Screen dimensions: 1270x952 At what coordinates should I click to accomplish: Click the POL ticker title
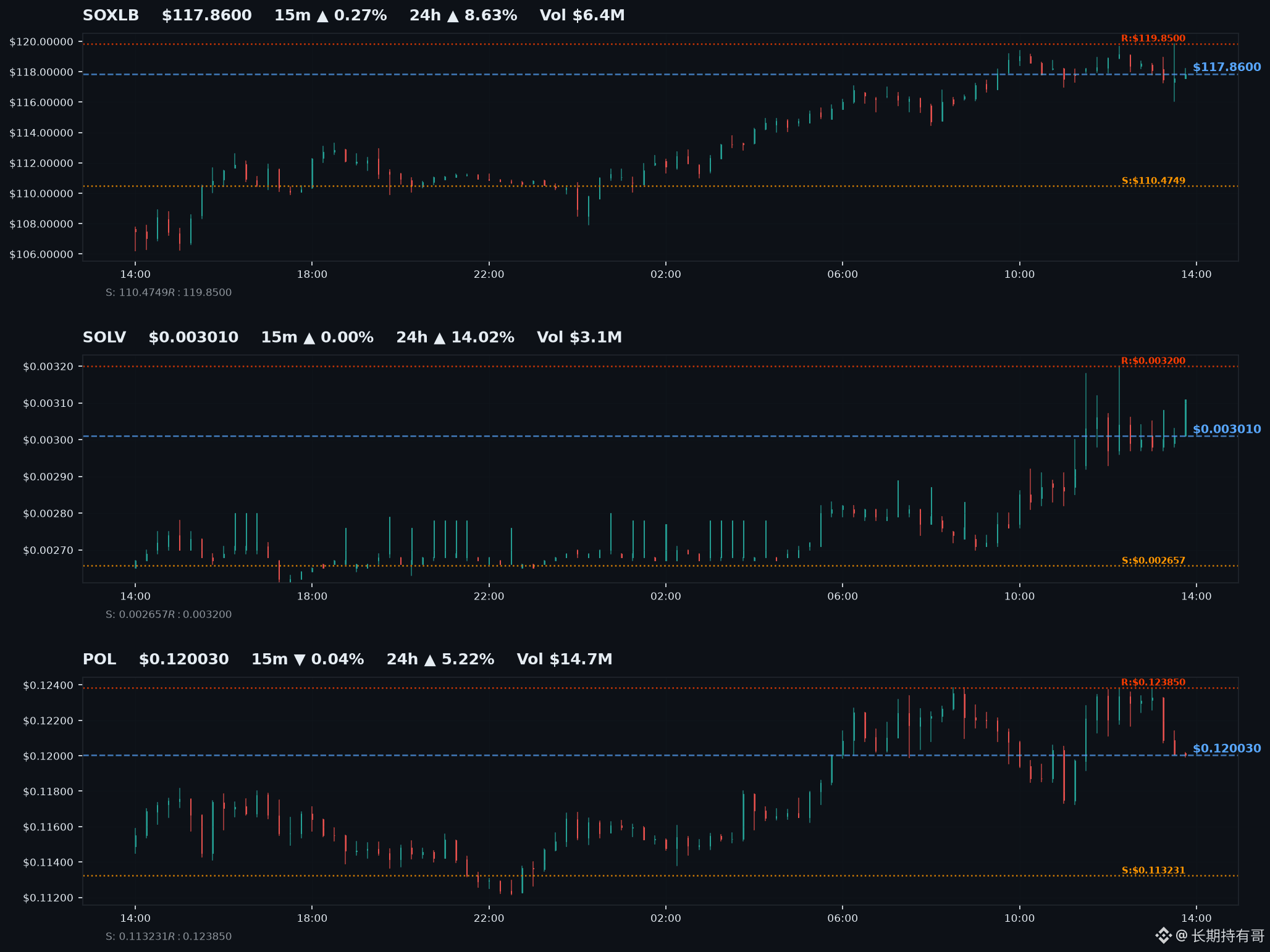click(x=99, y=659)
